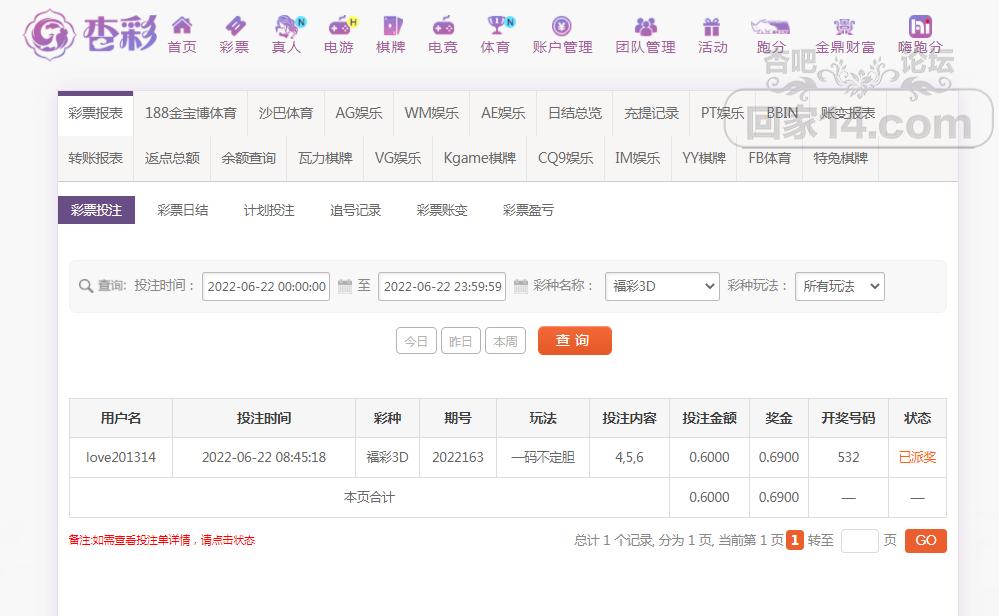
Task: Open the 电游 gamepad icon
Action: point(342,25)
